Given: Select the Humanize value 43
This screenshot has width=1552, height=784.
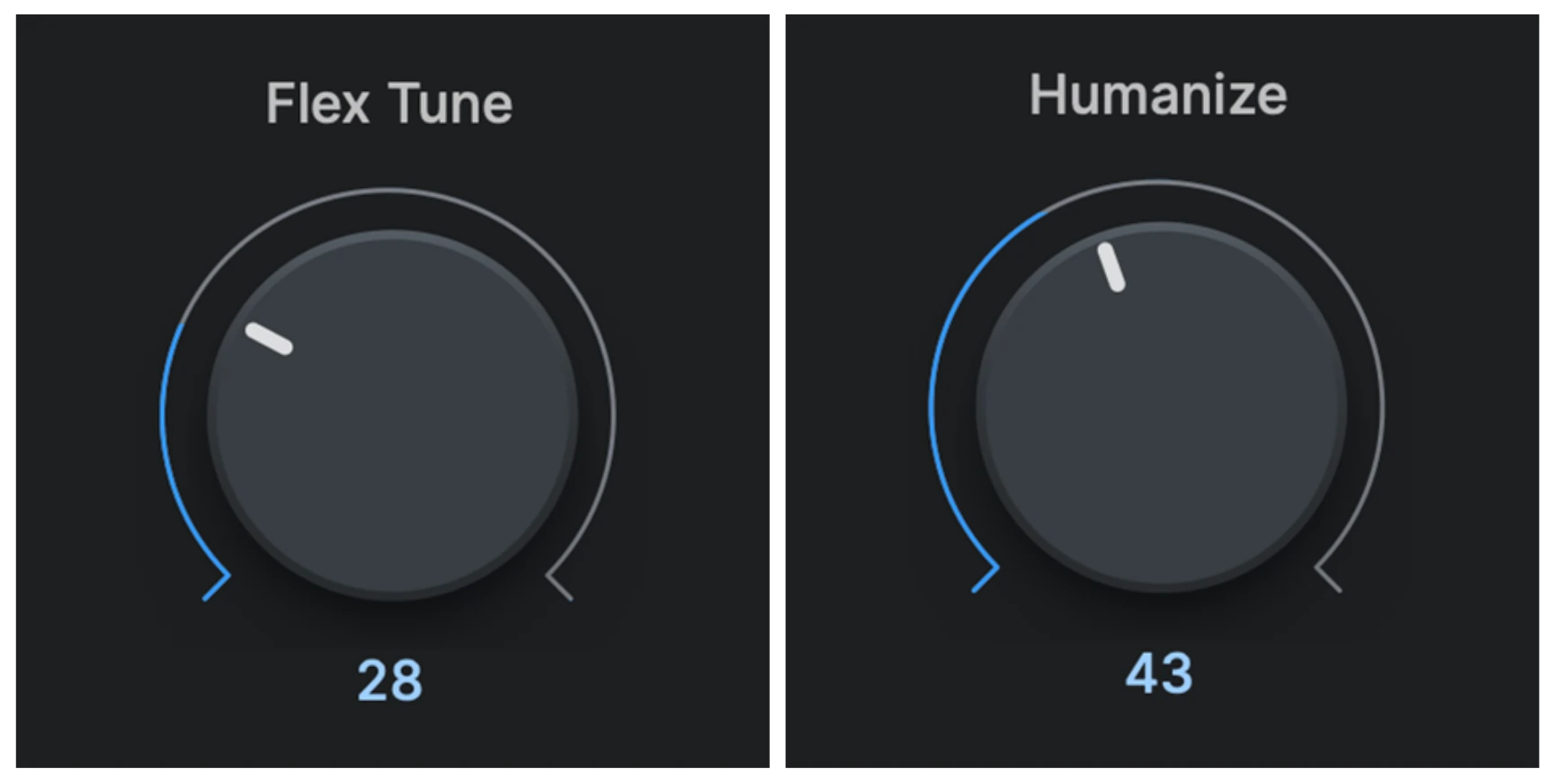Looking at the screenshot, I should click(1159, 673).
